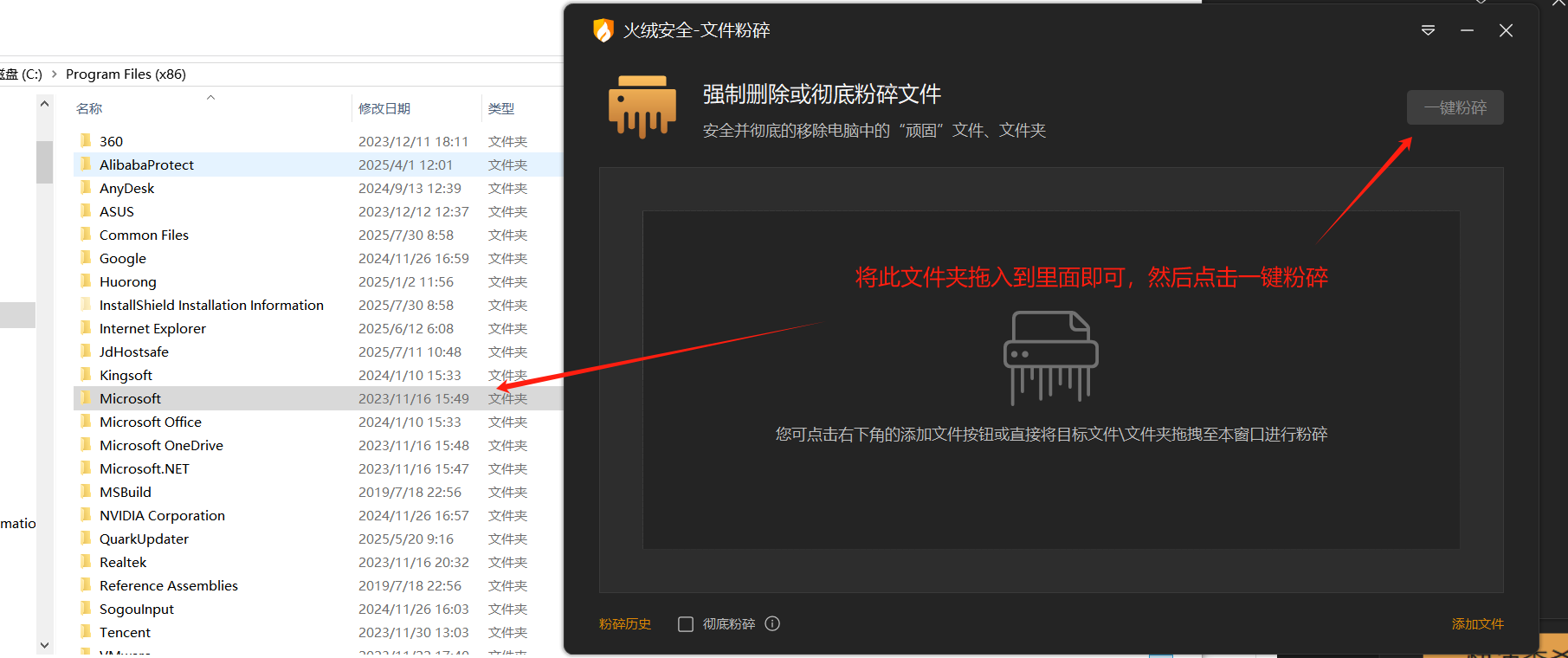Click the folder icon of Common Files

86,234
